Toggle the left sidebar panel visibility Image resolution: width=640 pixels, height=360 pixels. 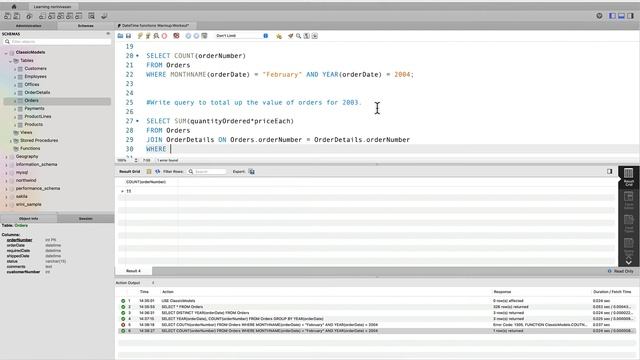click(612, 16)
